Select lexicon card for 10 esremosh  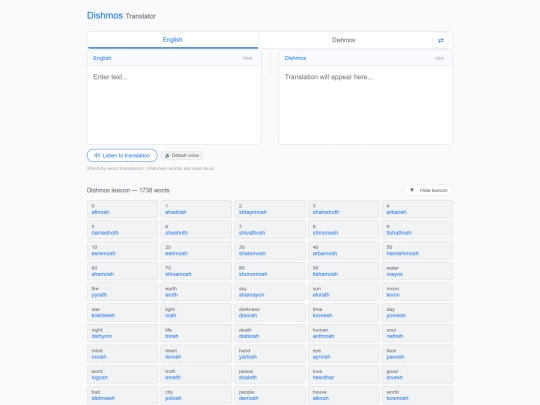click(123, 250)
